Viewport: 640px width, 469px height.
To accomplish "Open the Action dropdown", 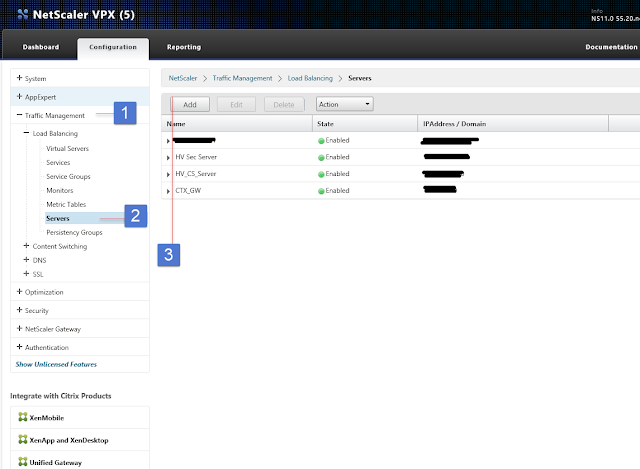I will [344, 104].
